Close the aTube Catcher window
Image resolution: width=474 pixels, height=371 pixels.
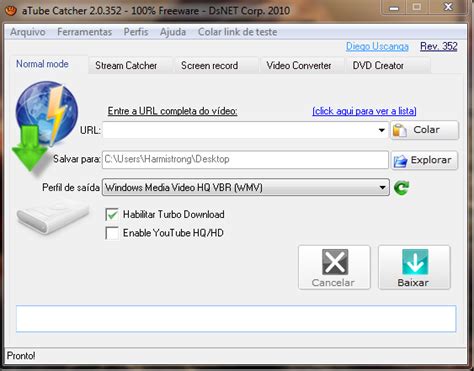coord(448,7)
